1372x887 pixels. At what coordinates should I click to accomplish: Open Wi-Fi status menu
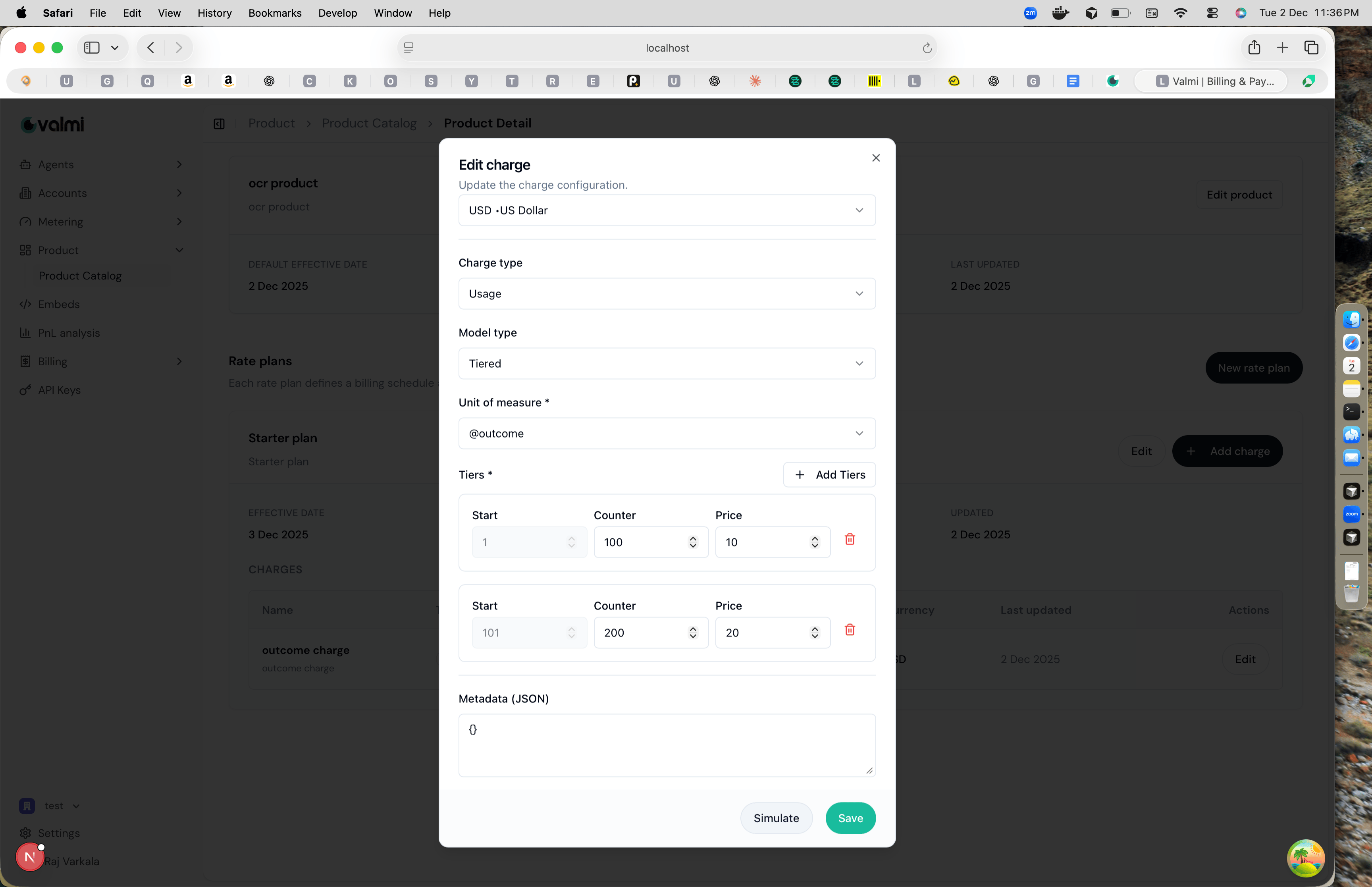pos(1180,13)
